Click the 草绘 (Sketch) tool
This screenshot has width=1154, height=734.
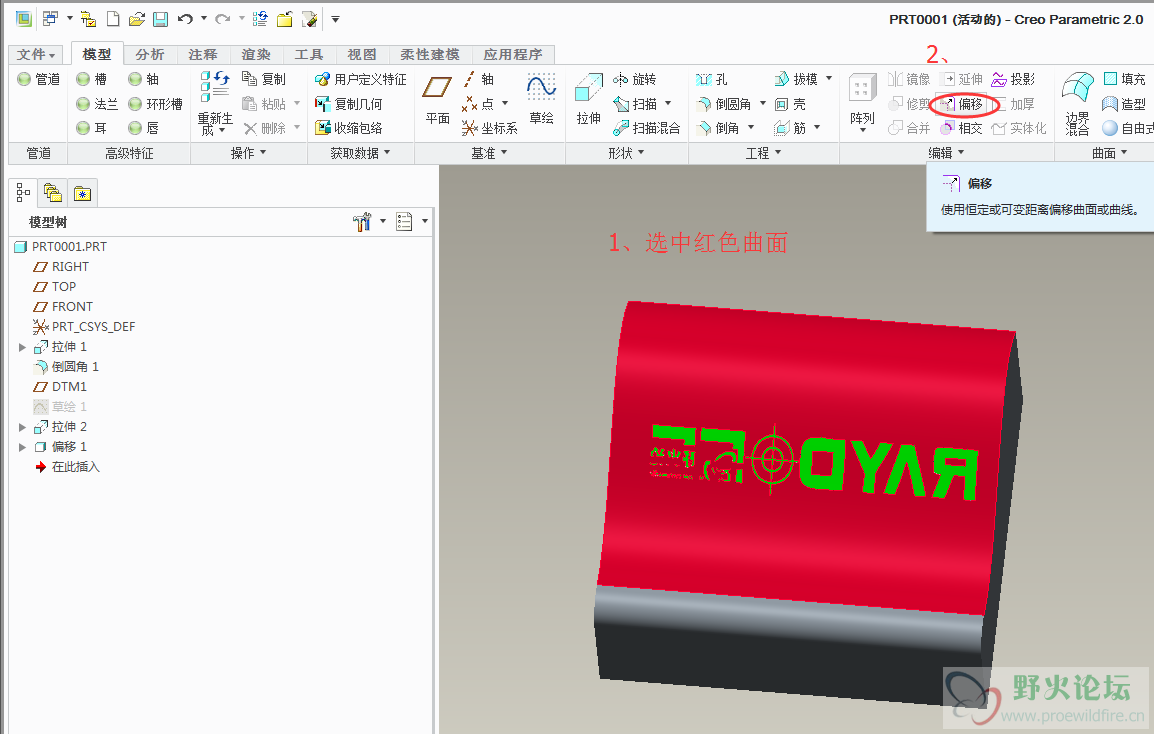tap(541, 99)
